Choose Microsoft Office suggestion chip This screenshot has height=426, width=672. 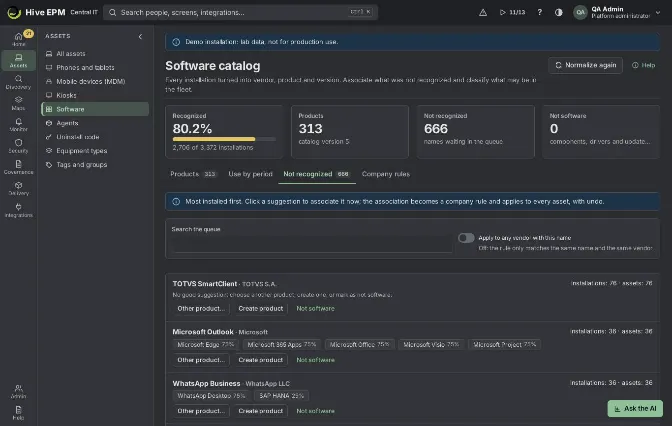(x=360, y=345)
